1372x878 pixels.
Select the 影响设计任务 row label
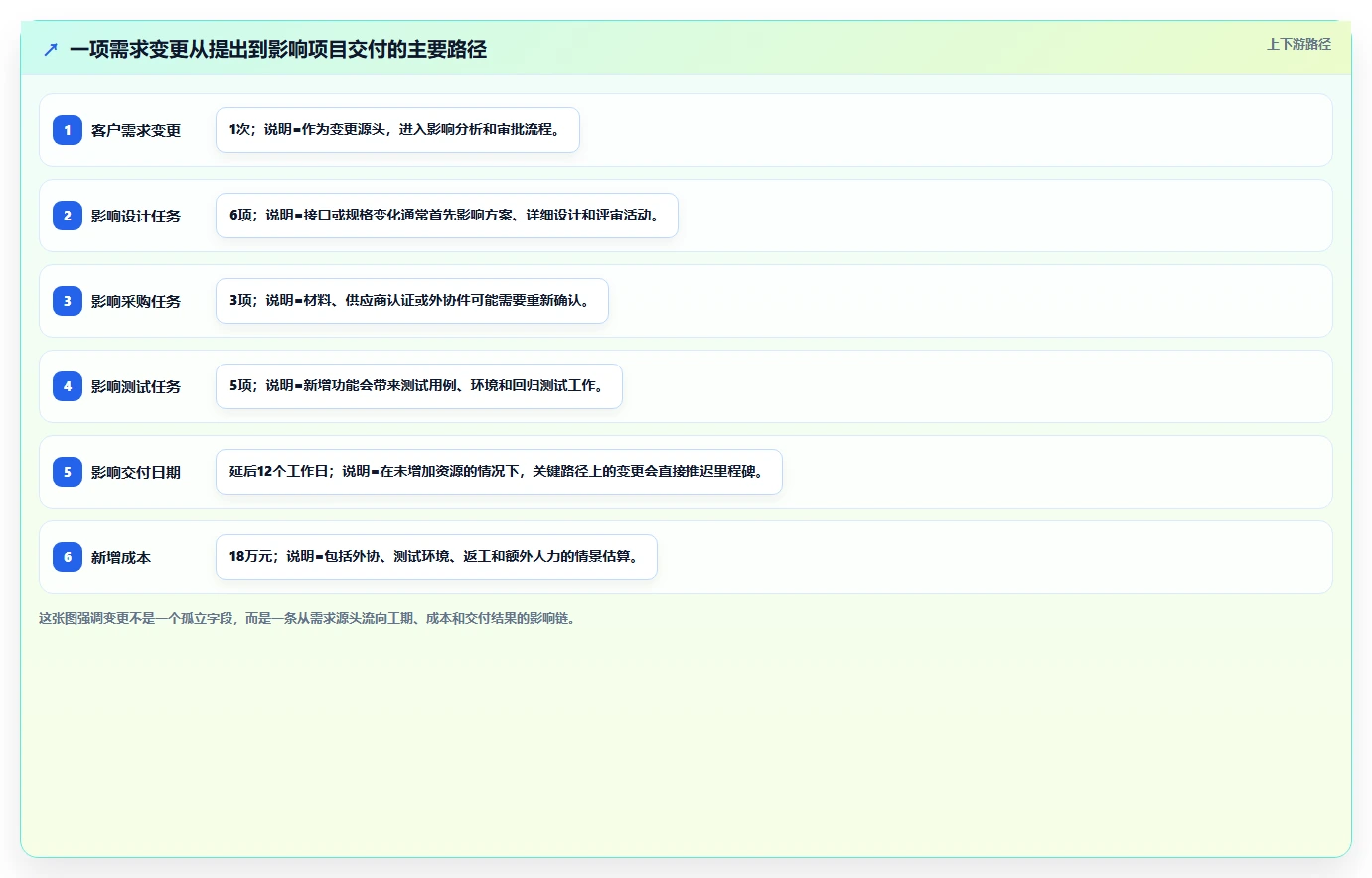pos(136,216)
